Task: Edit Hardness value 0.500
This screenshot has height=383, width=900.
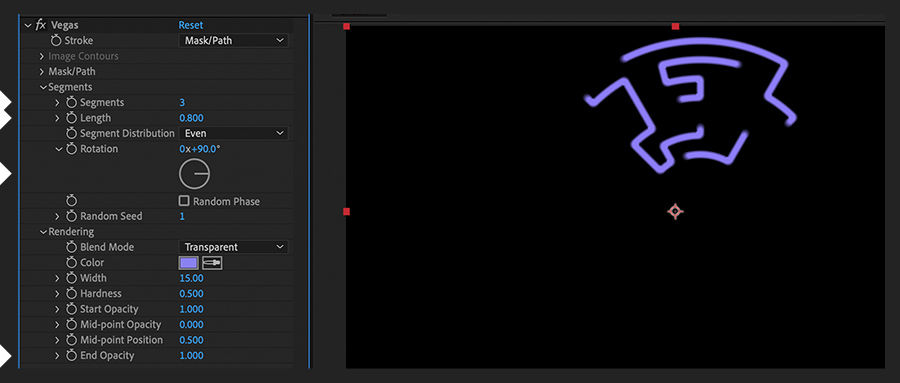Action: (191, 294)
